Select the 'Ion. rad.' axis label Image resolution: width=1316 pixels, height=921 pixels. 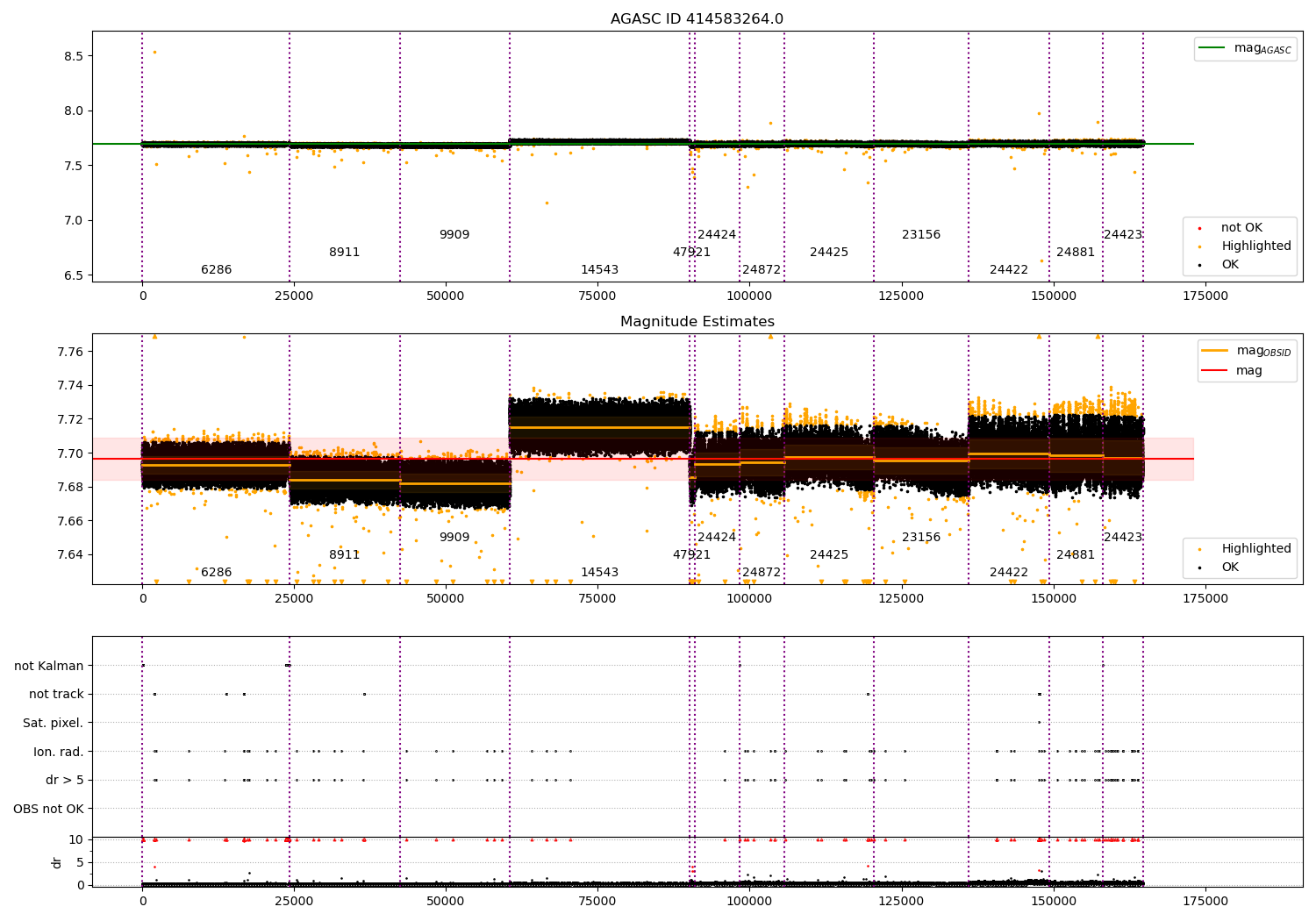click(x=59, y=752)
